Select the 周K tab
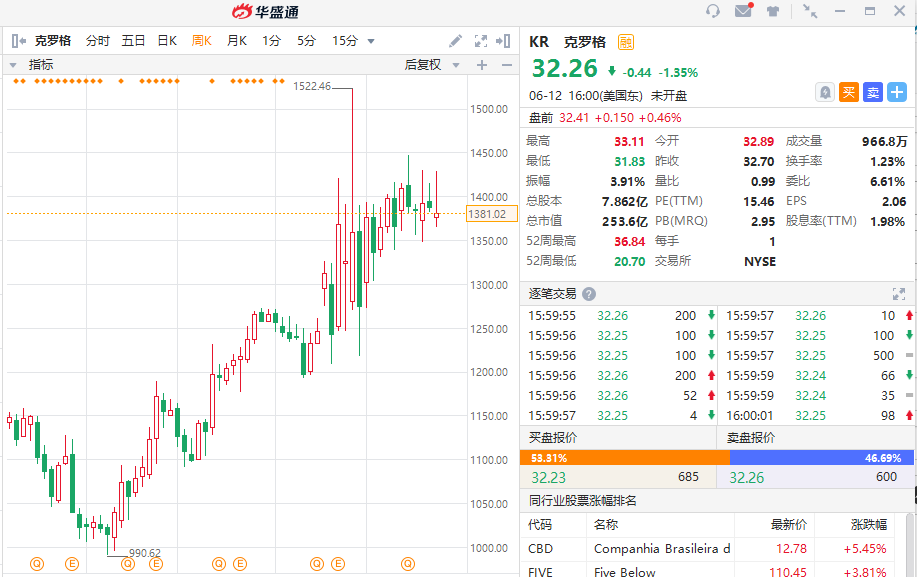The height and width of the screenshot is (577, 917). coord(202,41)
